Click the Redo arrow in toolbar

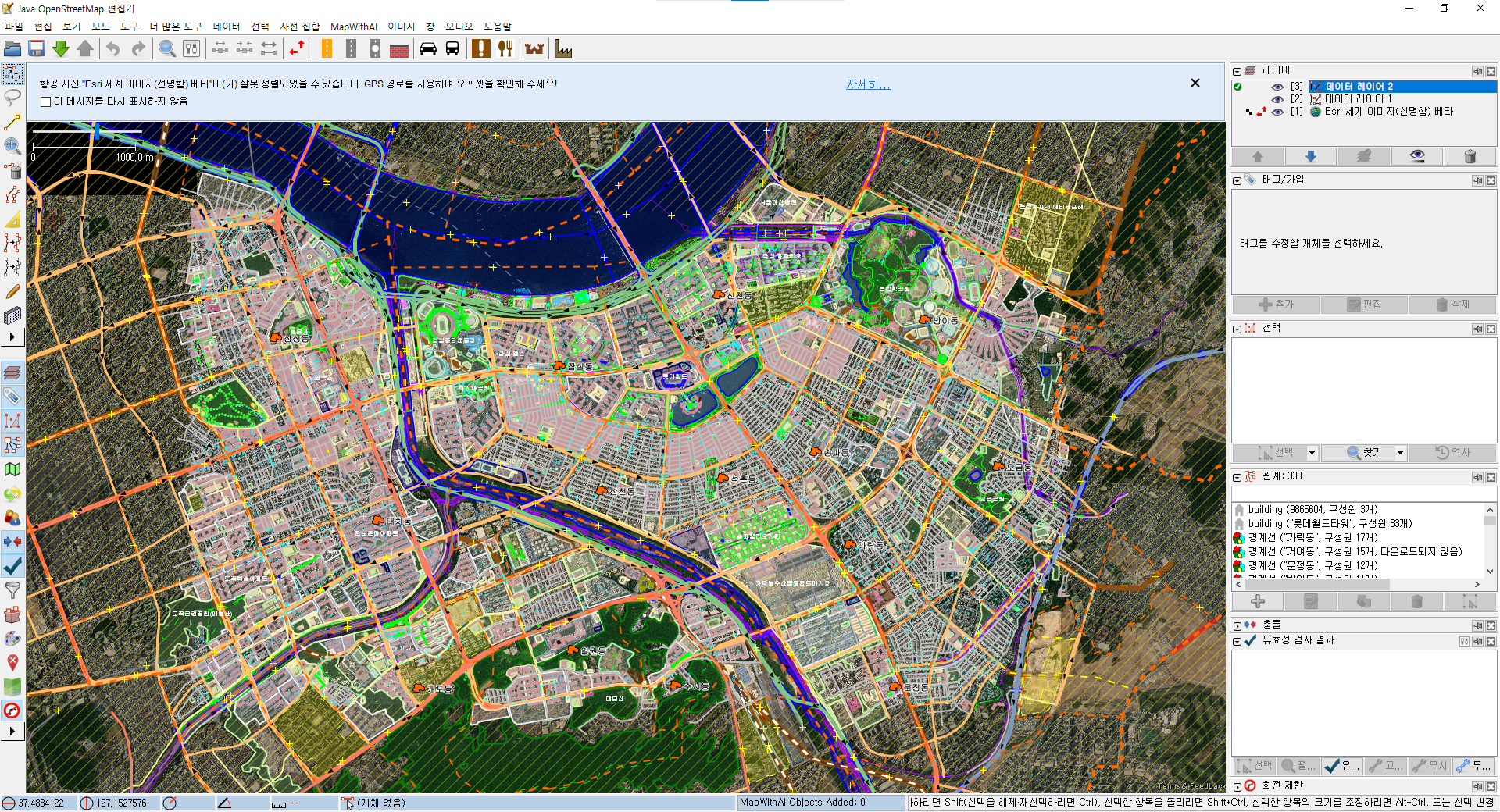click(x=138, y=49)
